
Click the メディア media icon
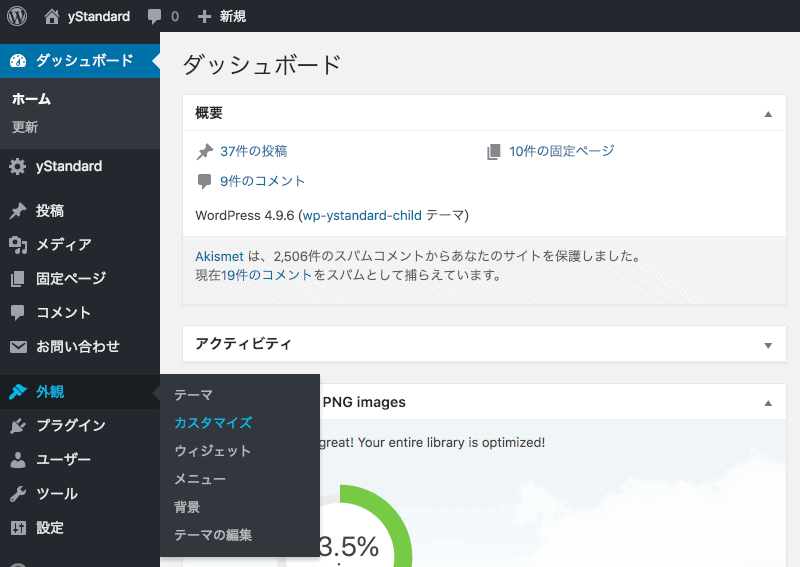tap(18, 245)
